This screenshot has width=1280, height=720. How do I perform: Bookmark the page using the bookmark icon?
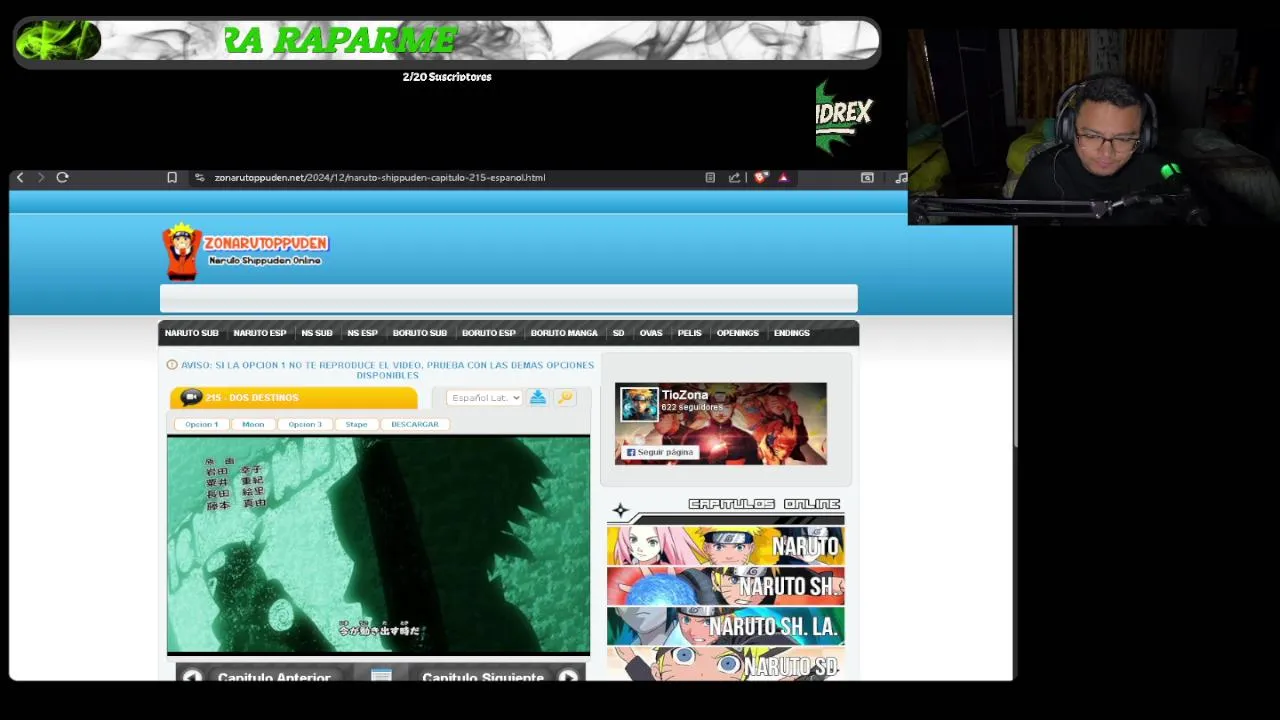point(172,178)
